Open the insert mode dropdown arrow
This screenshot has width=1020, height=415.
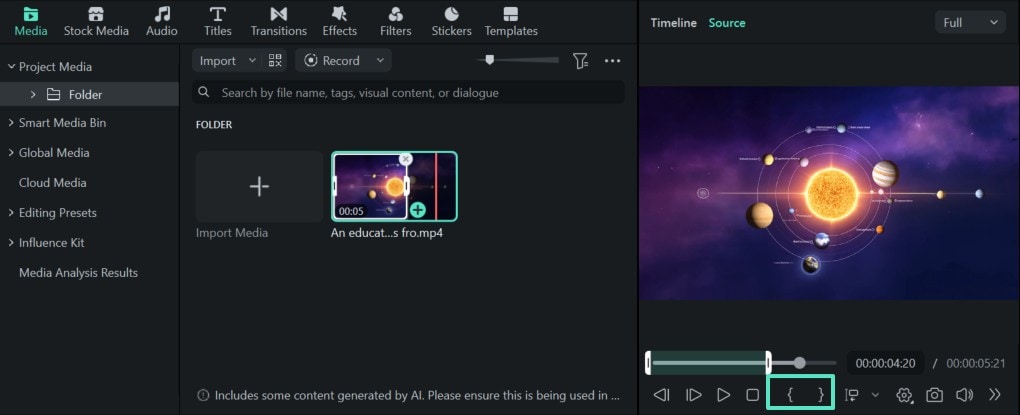point(875,395)
